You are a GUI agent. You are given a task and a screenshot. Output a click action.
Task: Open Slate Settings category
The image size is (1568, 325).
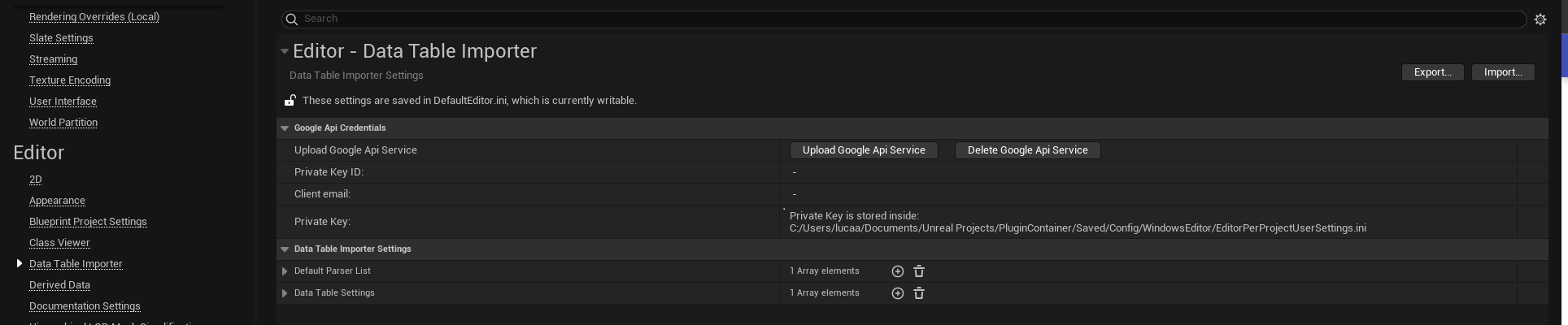[x=61, y=38]
